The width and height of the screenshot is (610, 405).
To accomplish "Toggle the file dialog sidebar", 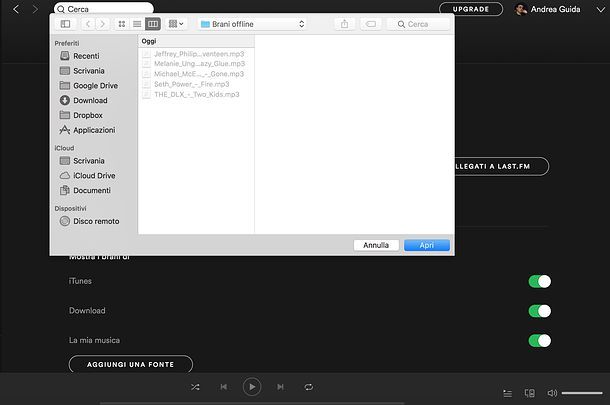I will (65, 23).
